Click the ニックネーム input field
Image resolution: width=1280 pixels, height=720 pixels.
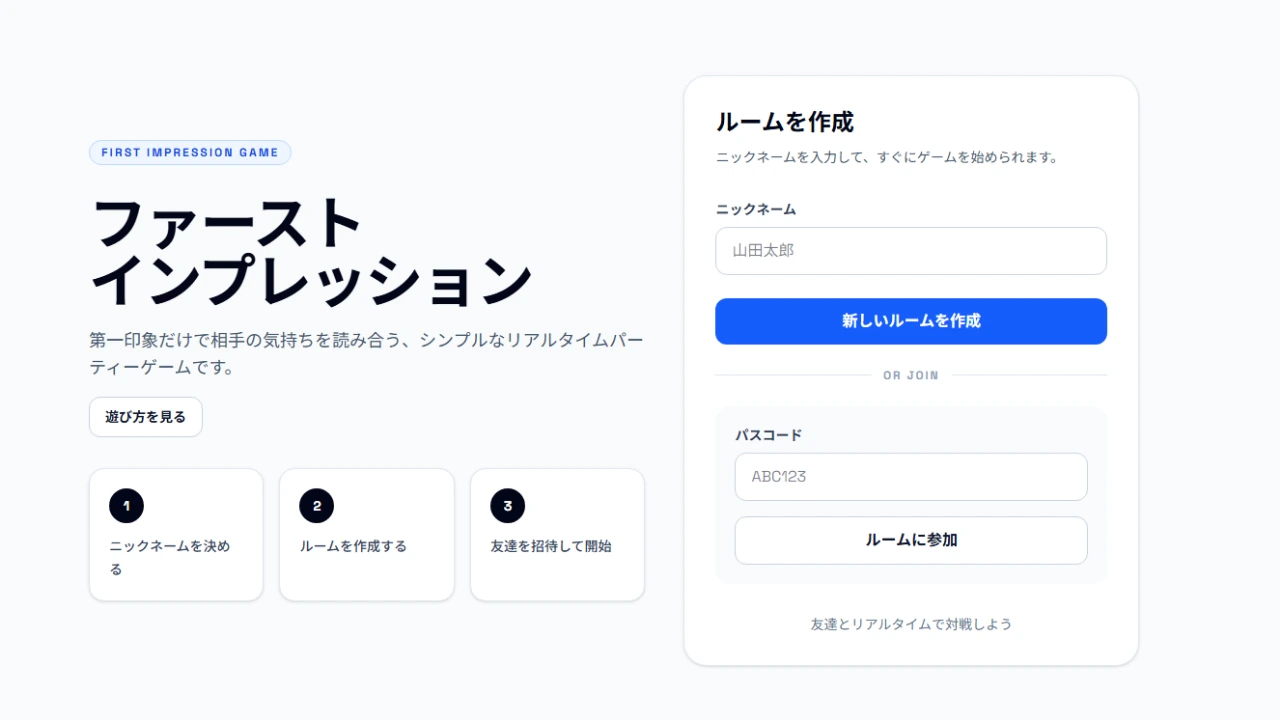click(910, 251)
